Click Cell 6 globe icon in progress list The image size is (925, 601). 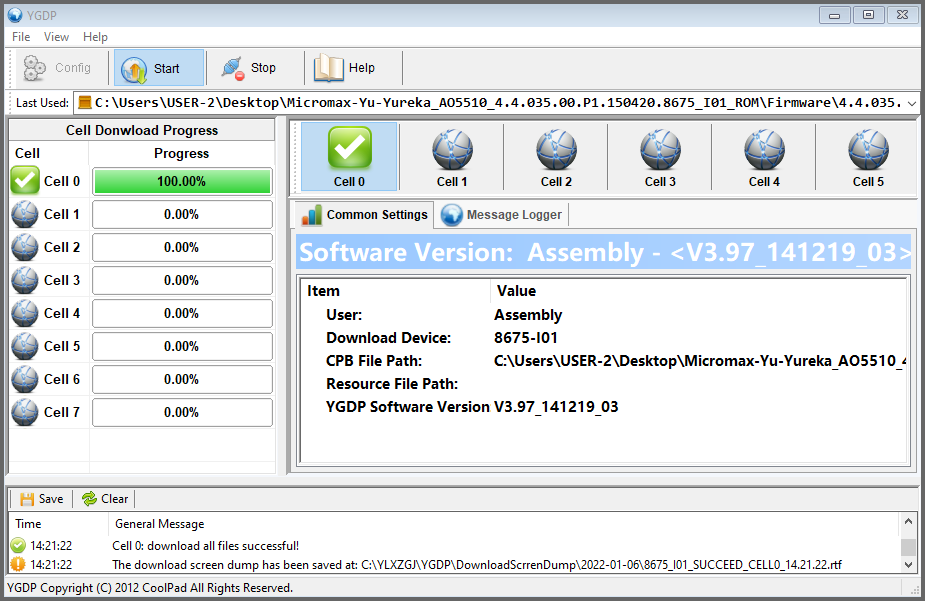(25, 379)
